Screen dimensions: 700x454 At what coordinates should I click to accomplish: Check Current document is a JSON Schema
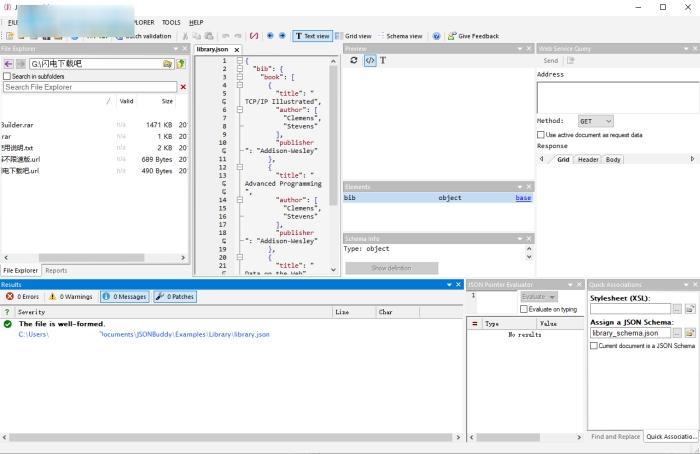[x=594, y=346]
